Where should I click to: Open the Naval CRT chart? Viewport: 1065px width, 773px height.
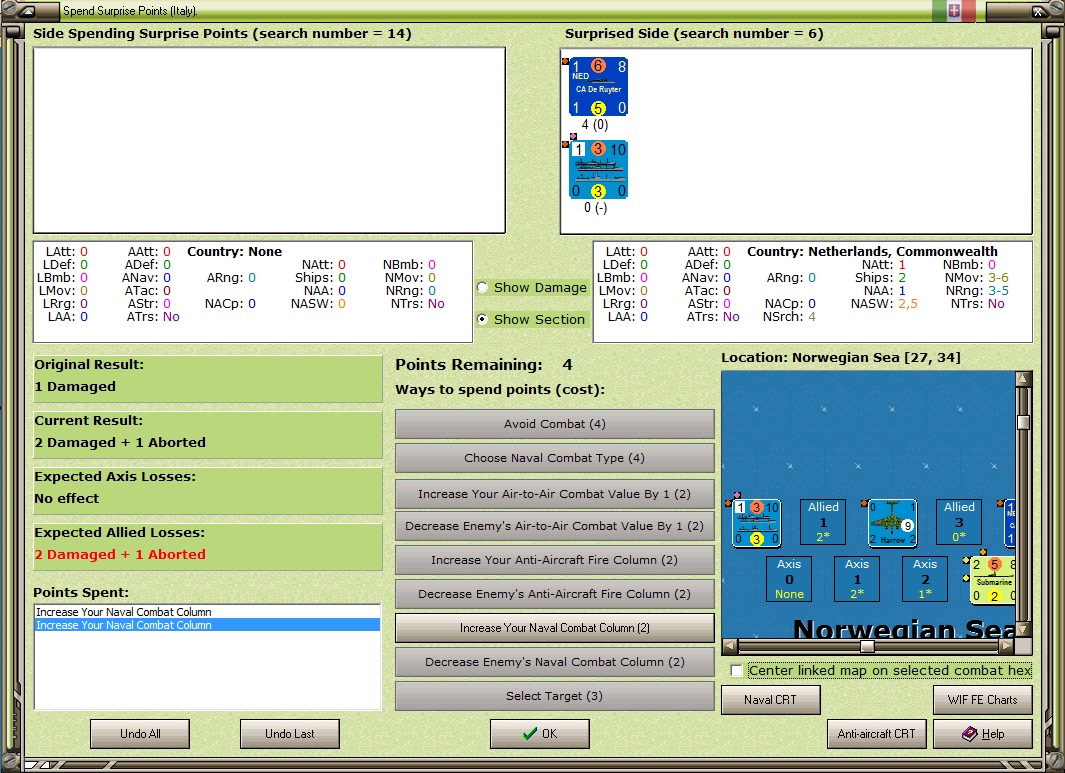pyautogui.click(x=770, y=700)
